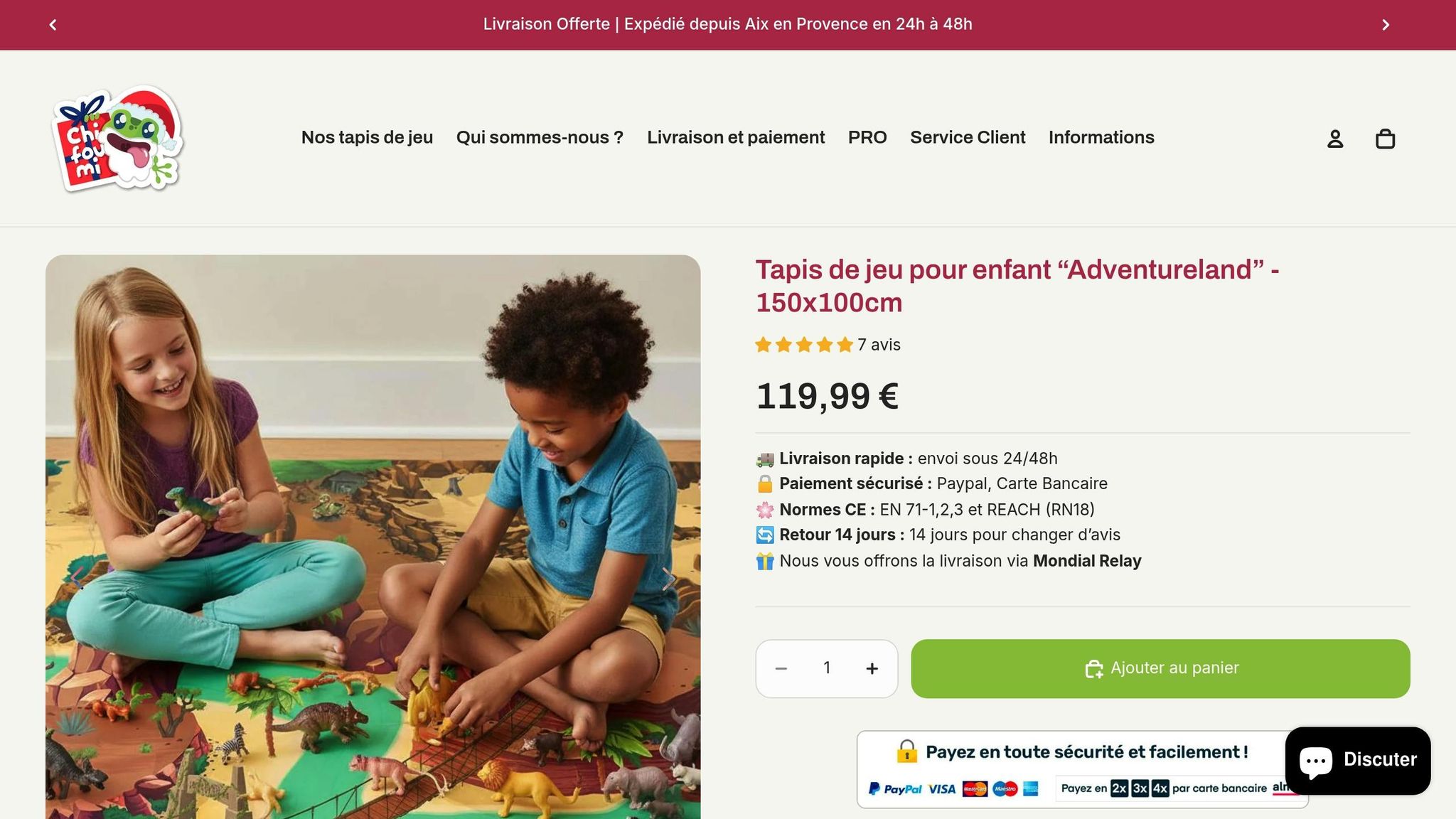Open the Informations menu
The image size is (1456, 819).
(1101, 137)
